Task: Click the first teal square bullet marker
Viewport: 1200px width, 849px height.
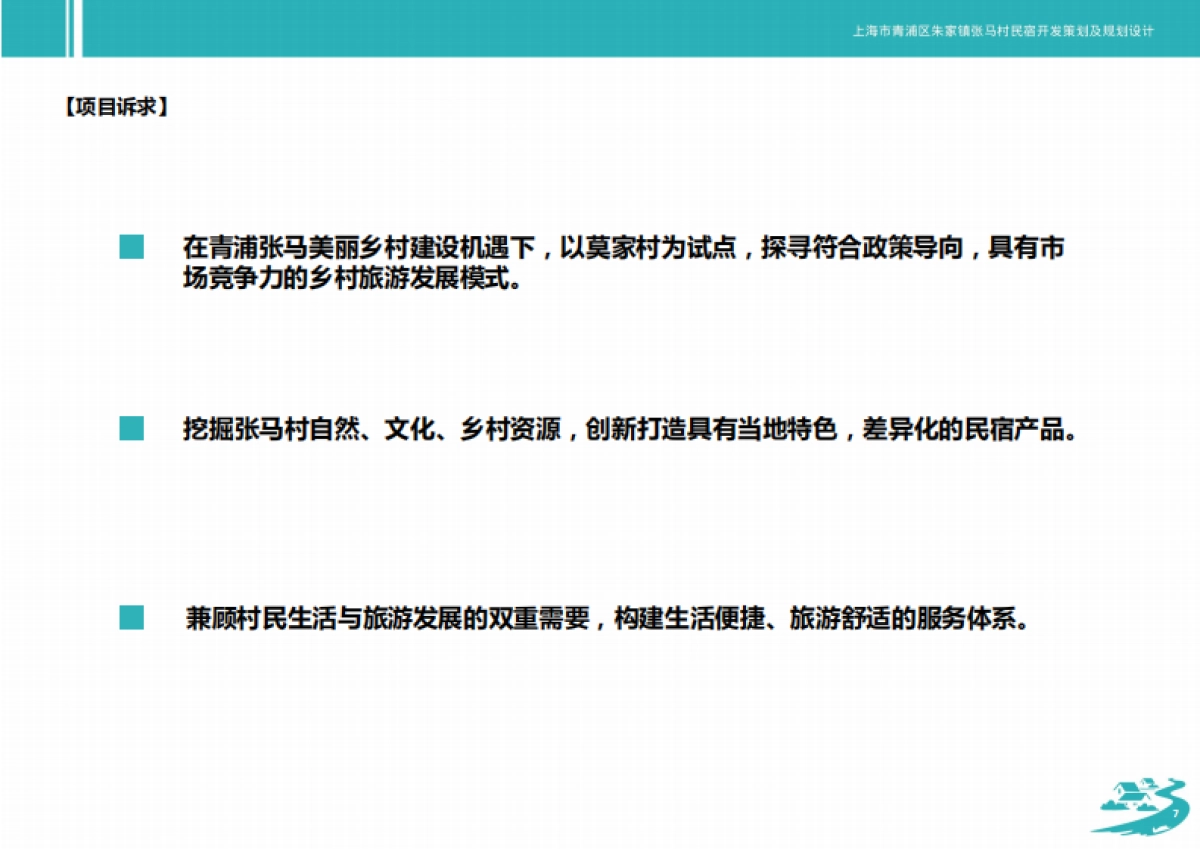Action: [130, 248]
